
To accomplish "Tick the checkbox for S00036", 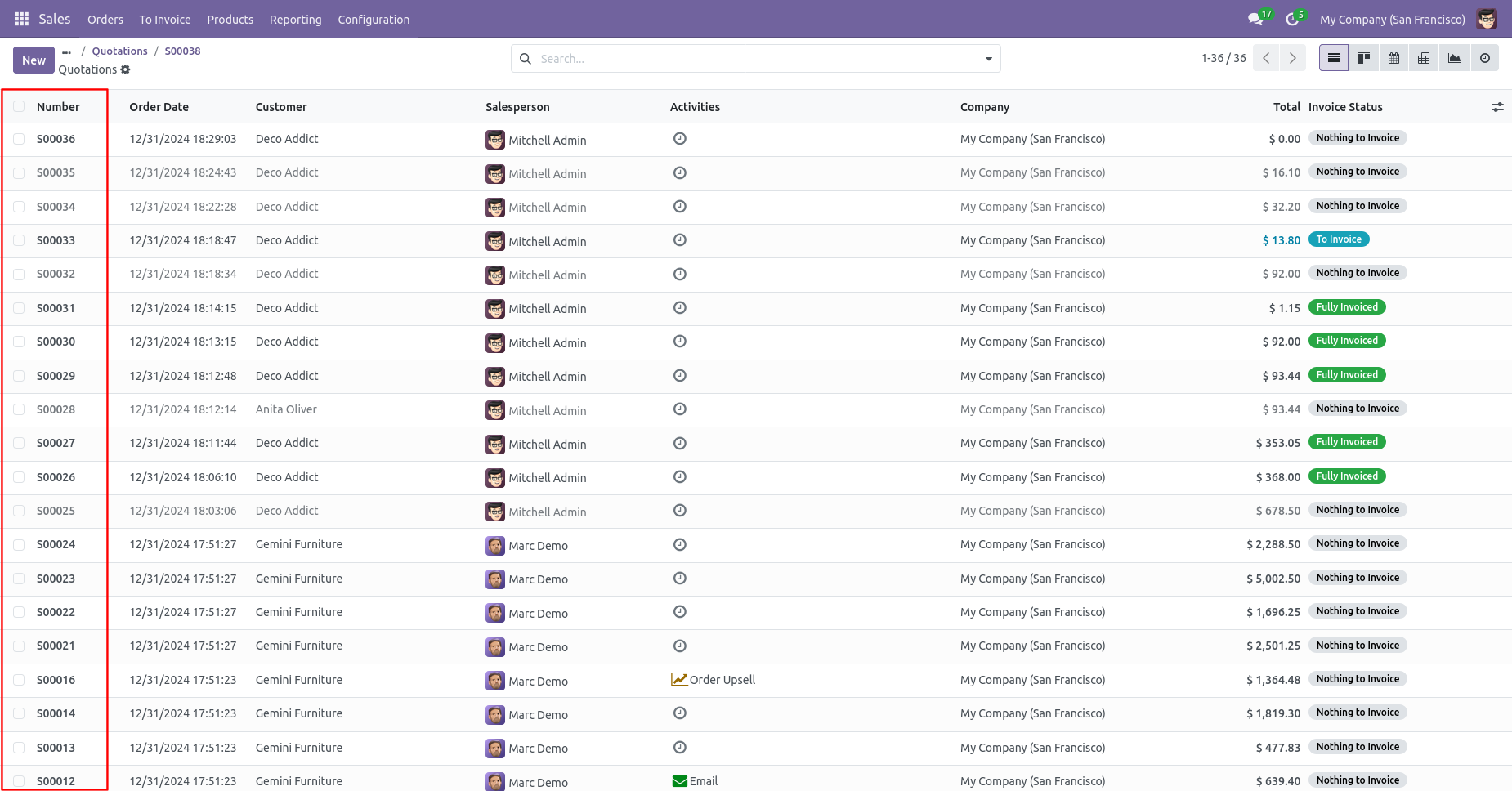I will coord(19,139).
